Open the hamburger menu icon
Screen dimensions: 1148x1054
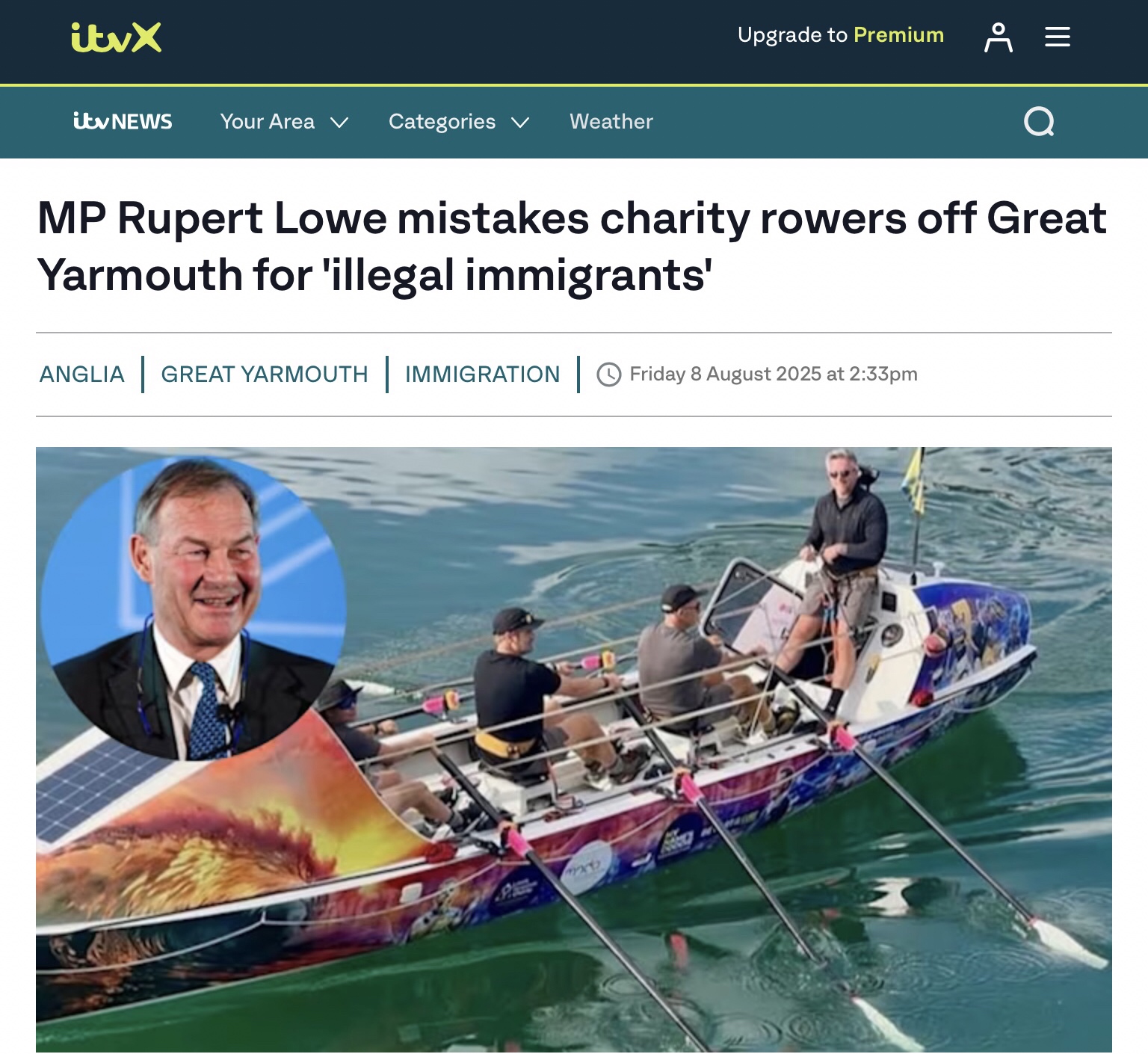[x=1058, y=37]
